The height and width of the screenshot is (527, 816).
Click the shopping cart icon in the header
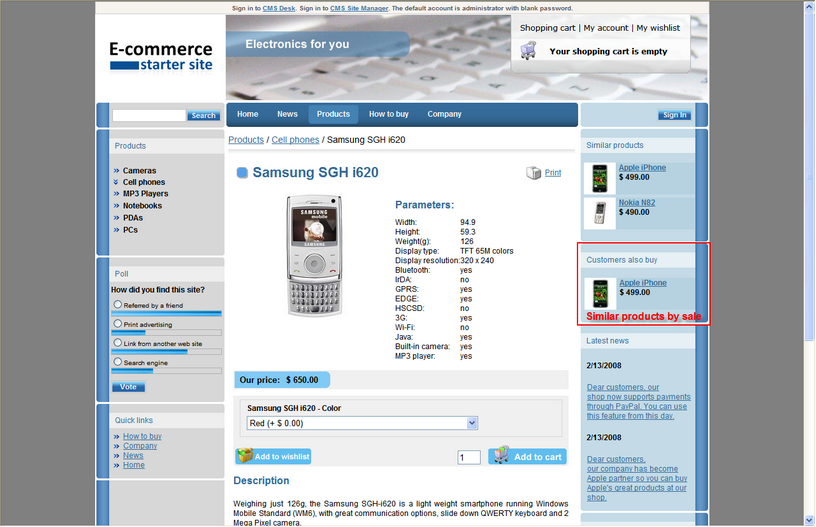point(528,51)
